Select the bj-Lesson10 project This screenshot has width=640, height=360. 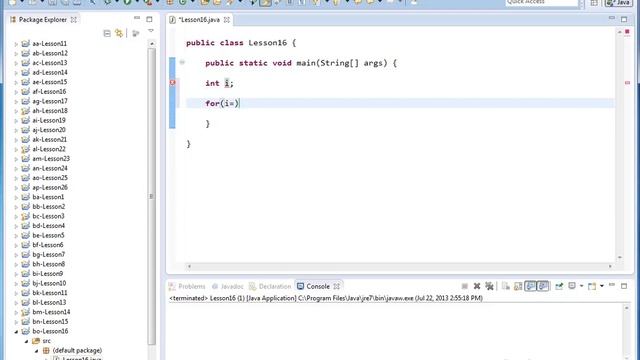[x=49, y=283]
